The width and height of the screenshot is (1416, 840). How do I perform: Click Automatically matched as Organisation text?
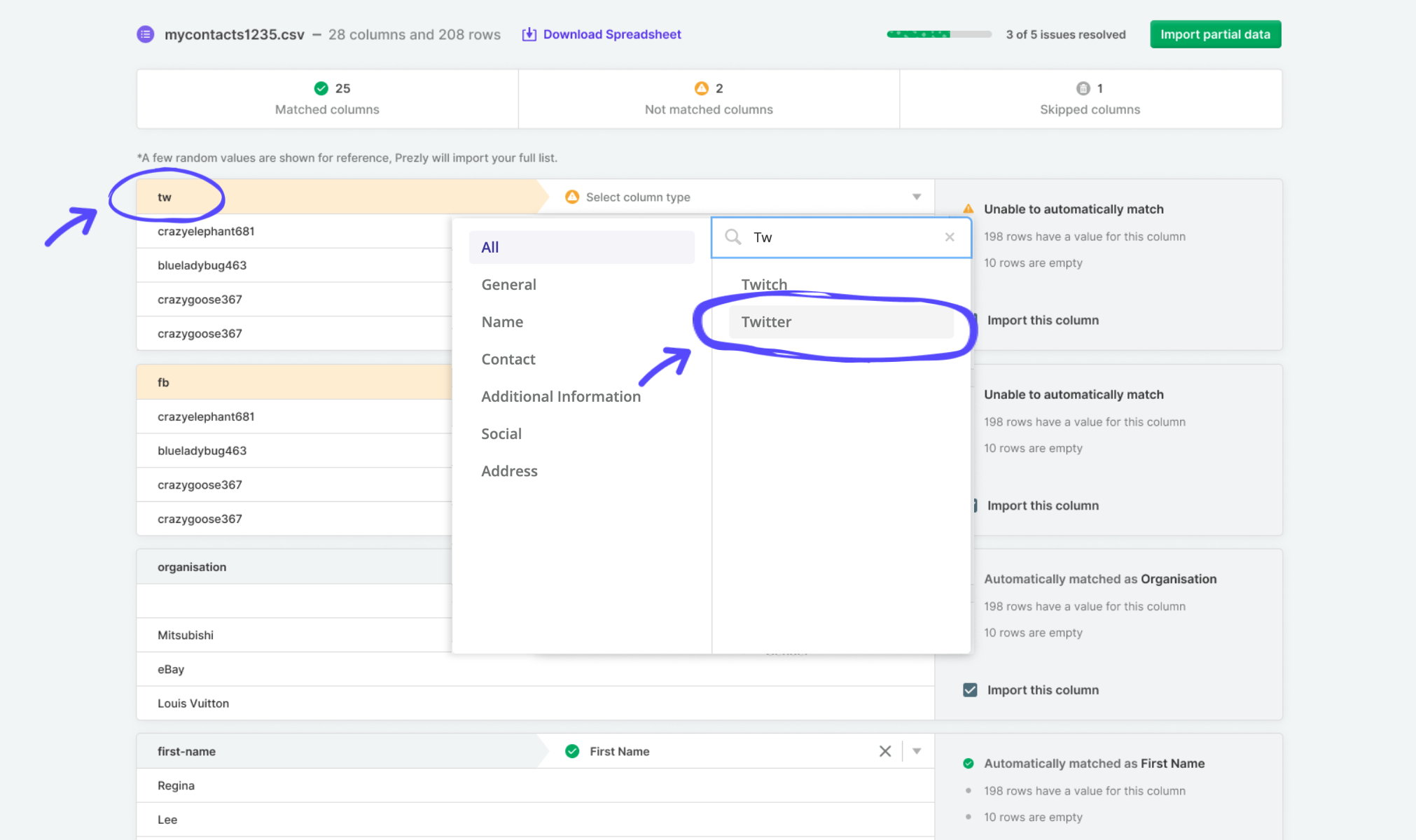tap(1100, 579)
